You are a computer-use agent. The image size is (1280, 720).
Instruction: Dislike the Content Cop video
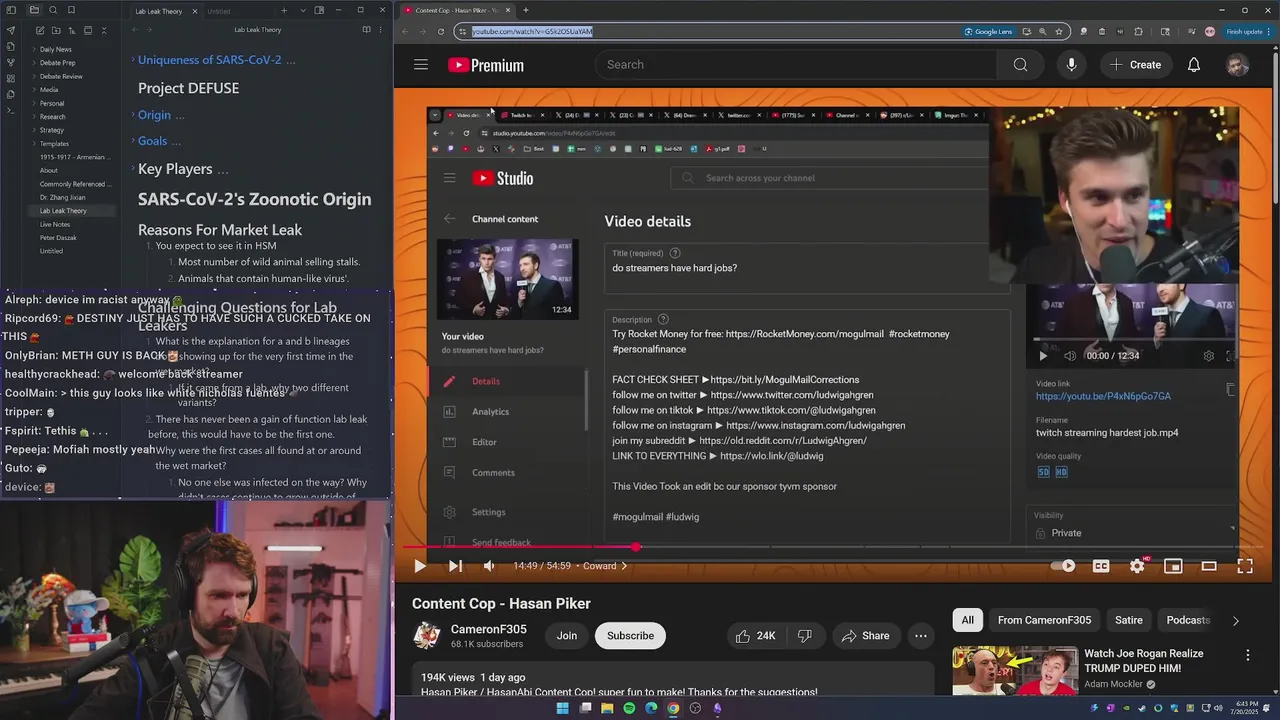(x=804, y=636)
